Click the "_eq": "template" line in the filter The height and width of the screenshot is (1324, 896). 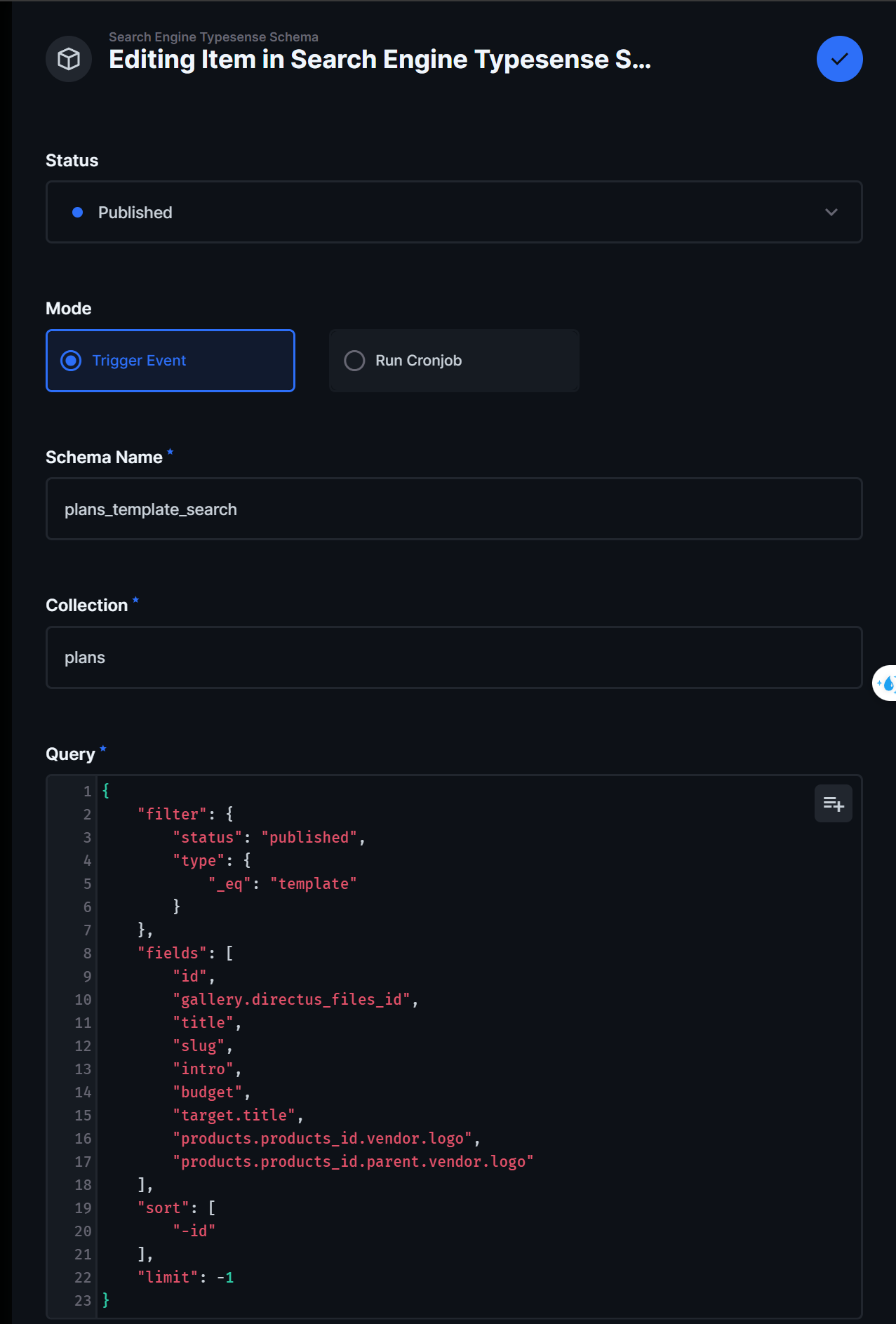tap(283, 883)
